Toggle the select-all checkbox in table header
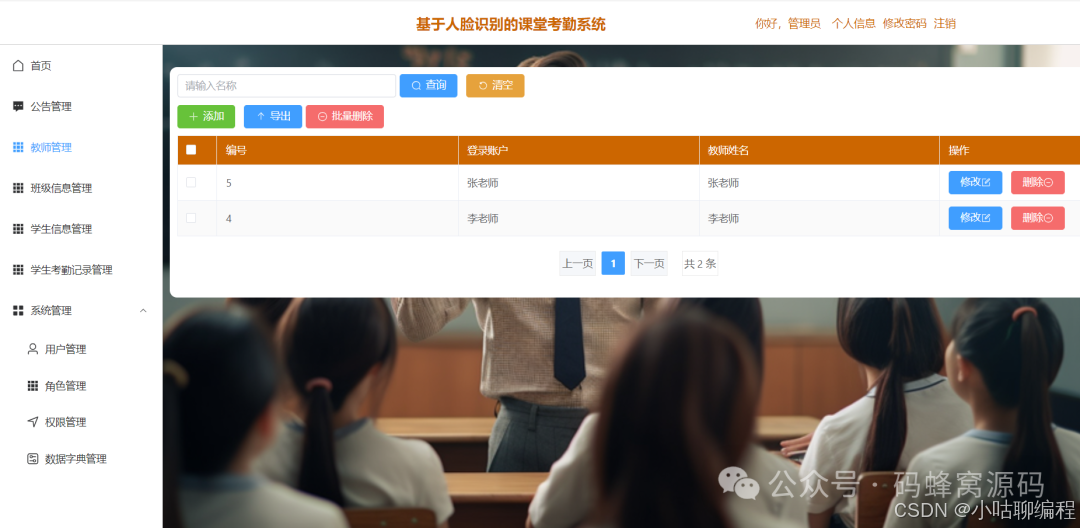Screen dimensions: 1080x528 (191, 150)
